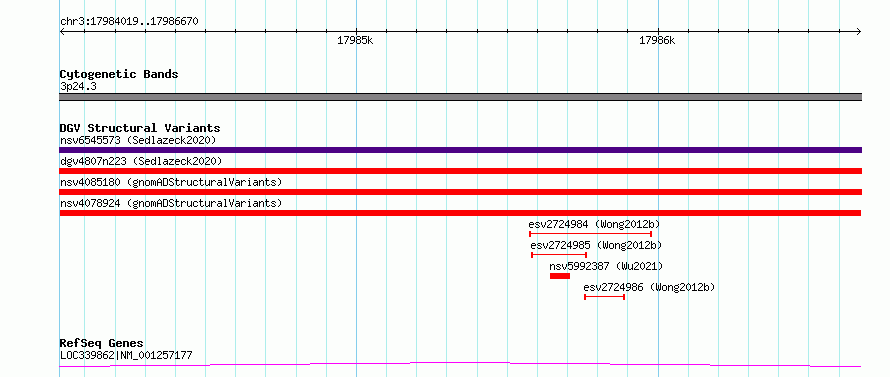Select the small red nsv5992387 block
Image resolution: width=890 pixels, height=377 pixels.
pos(560,276)
